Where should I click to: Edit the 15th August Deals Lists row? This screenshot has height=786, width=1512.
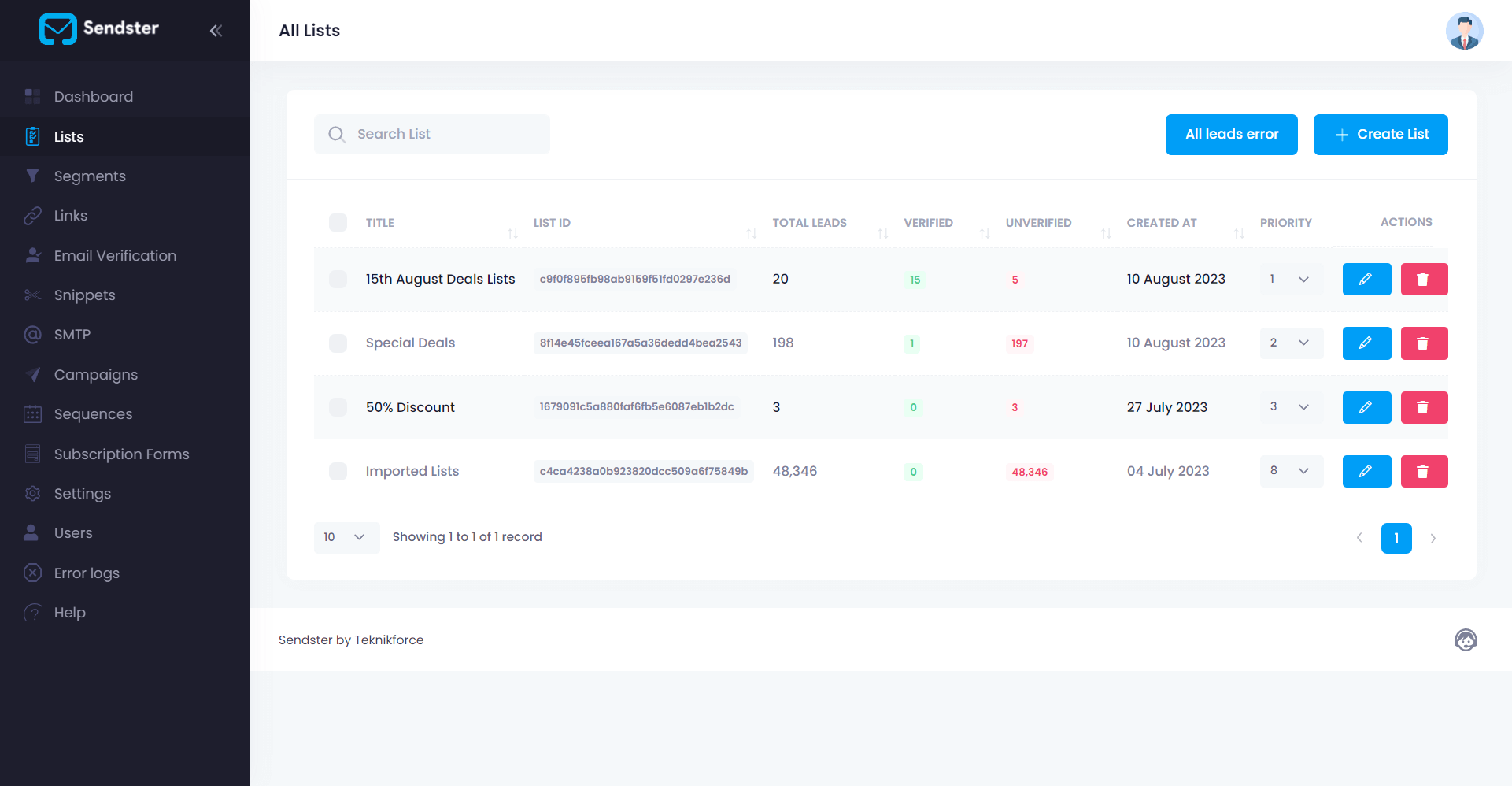click(1366, 280)
